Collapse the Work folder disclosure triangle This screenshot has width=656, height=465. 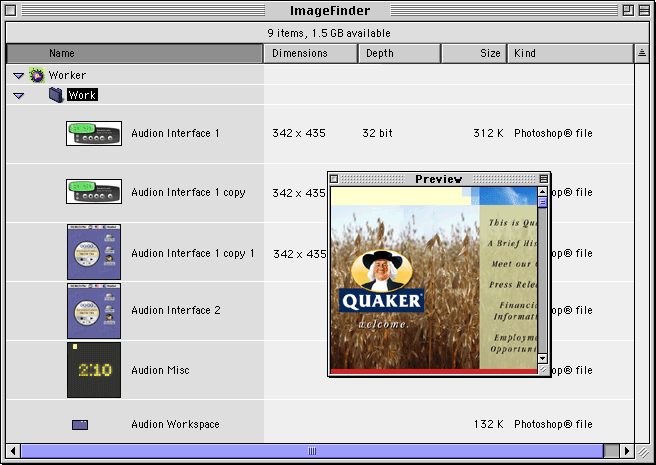coord(19,96)
